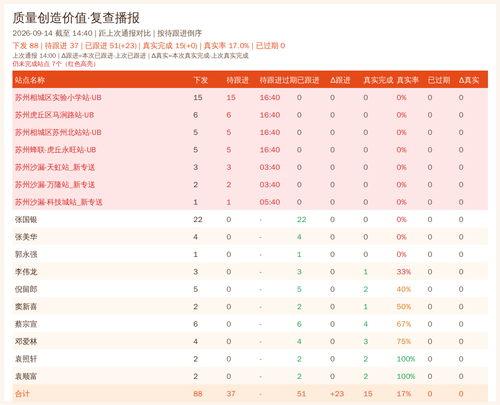500x405 pixels.
Task: Click the name 蔡宗宣
Action: point(26,324)
